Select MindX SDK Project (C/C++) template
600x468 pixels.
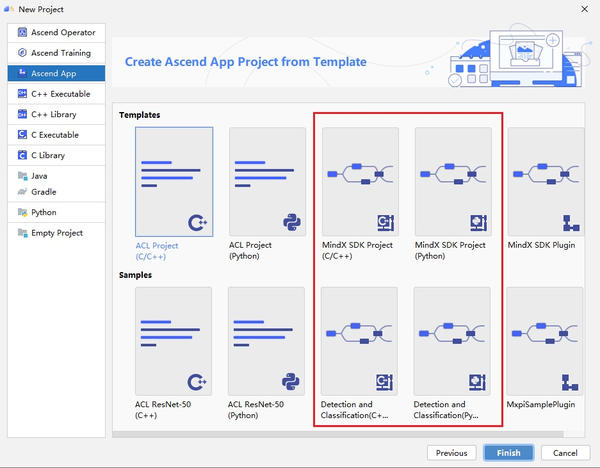pos(359,181)
